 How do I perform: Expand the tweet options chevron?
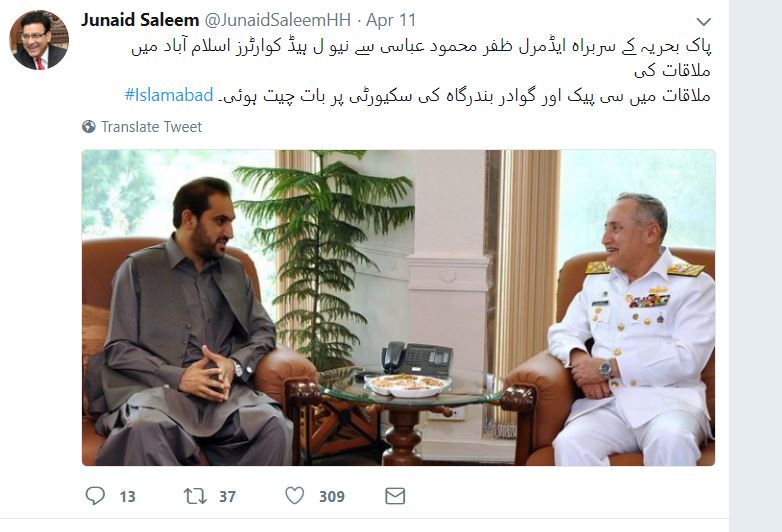704,21
